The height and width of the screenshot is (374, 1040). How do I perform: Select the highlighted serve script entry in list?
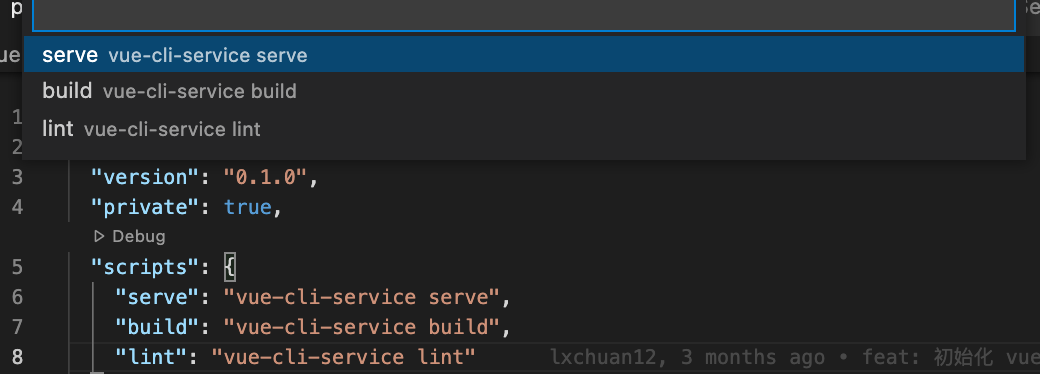tap(524, 54)
